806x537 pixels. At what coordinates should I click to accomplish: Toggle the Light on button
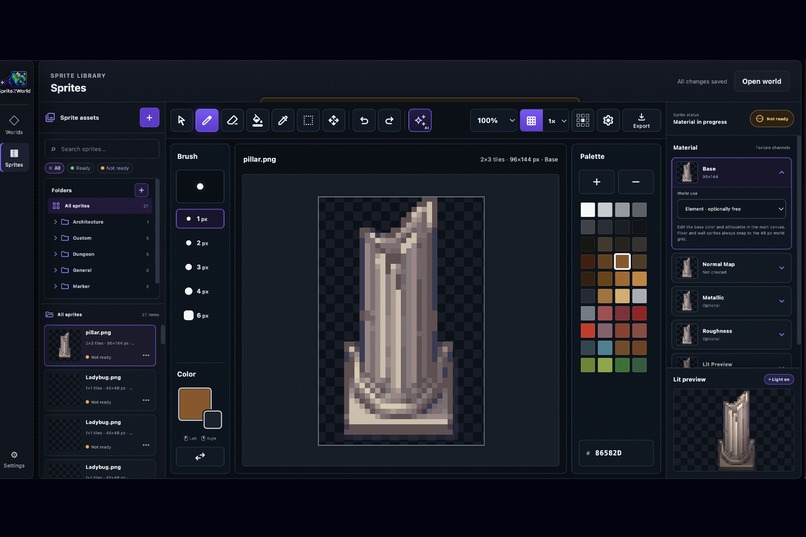tap(779, 379)
